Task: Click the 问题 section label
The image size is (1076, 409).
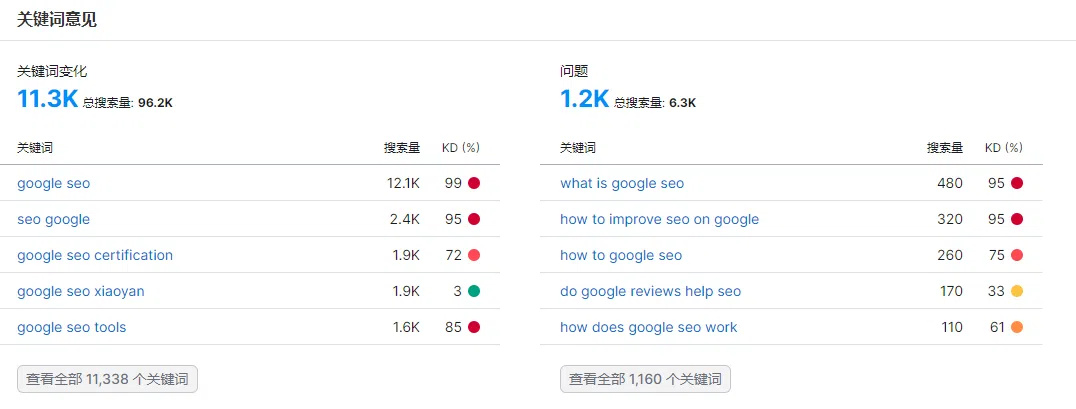Action: [574, 71]
